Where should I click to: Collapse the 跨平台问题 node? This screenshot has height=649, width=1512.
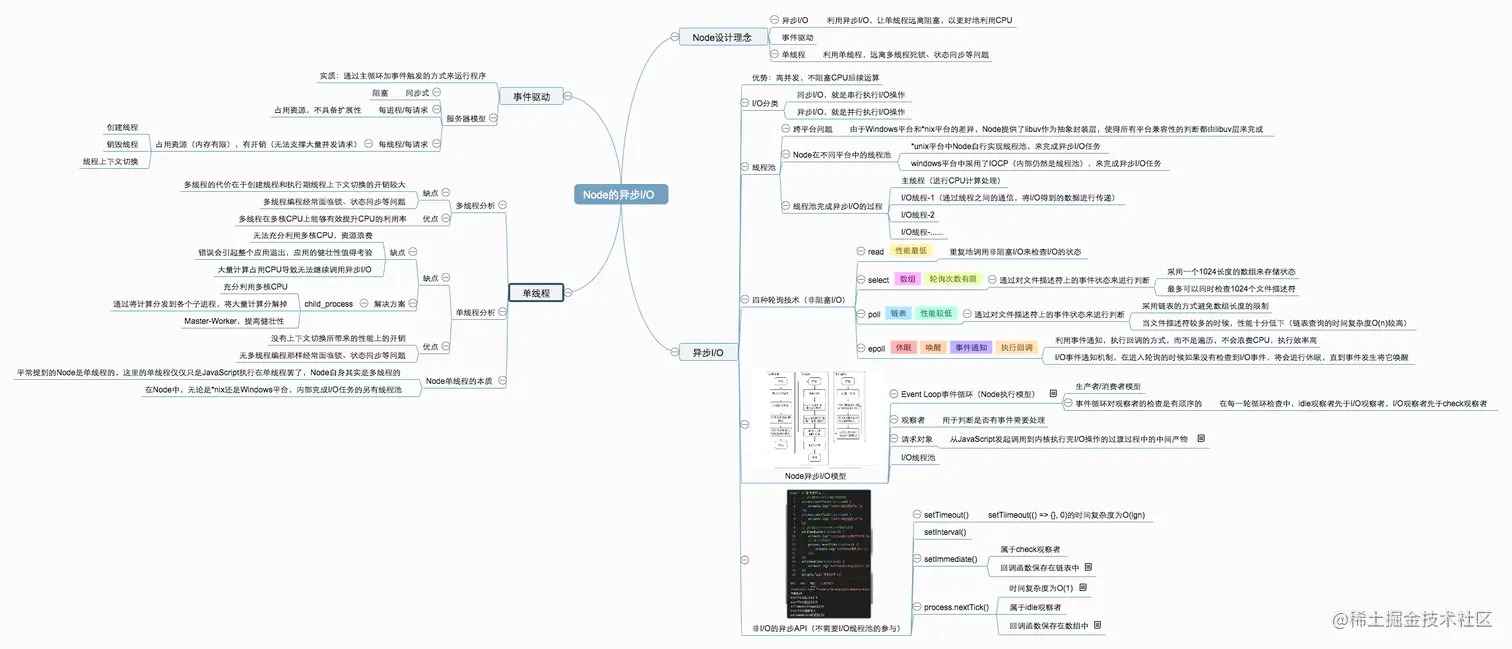pyautogui.click(x=785, y=129)
